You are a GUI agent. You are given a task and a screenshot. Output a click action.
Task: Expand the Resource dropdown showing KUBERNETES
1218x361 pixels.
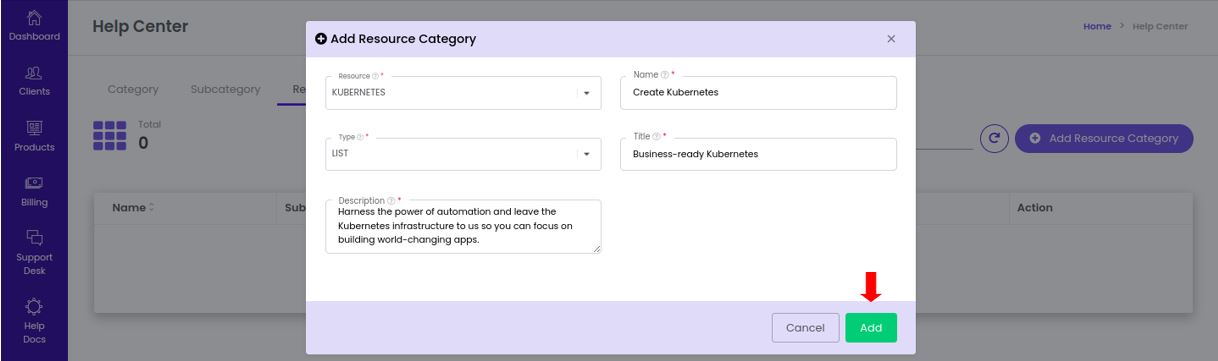(587, 93)
